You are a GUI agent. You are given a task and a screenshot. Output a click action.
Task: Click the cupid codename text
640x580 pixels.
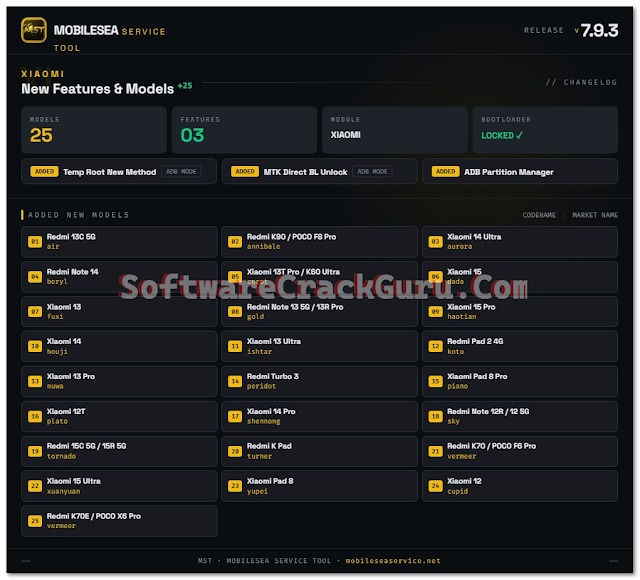(x=458, y=491)
